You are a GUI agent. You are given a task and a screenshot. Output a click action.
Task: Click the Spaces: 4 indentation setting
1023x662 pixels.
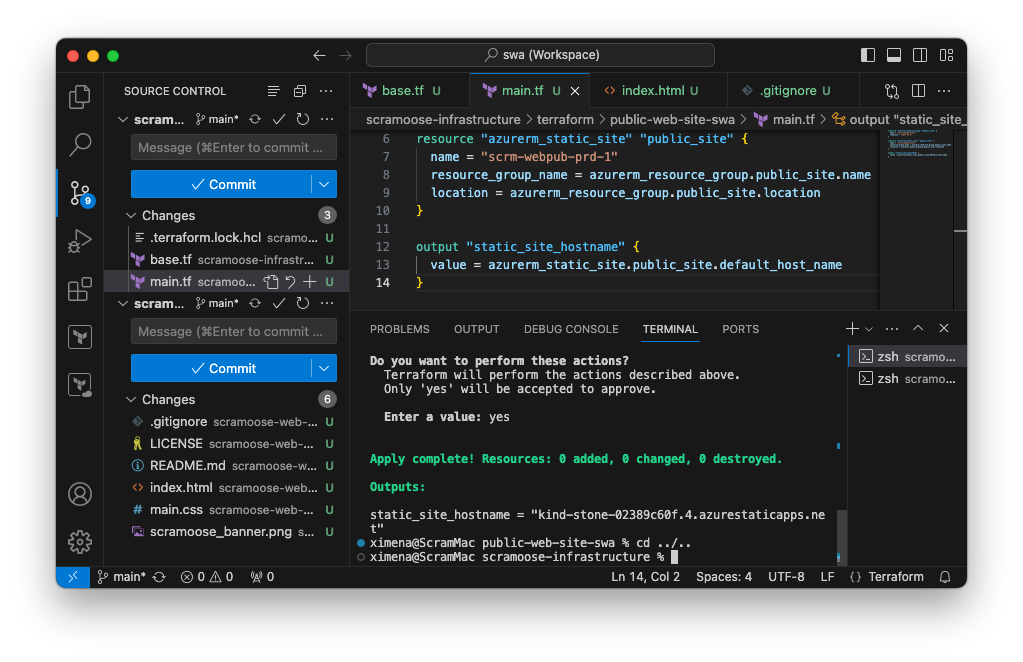tap(724, 577)
